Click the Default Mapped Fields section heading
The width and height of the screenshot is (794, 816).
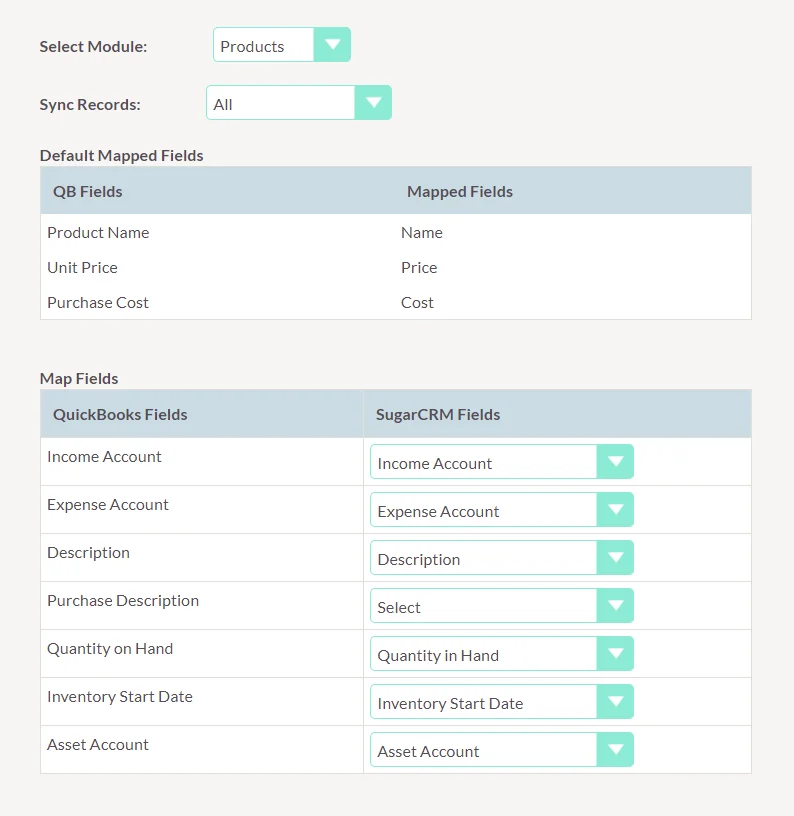tap(121, 155)
